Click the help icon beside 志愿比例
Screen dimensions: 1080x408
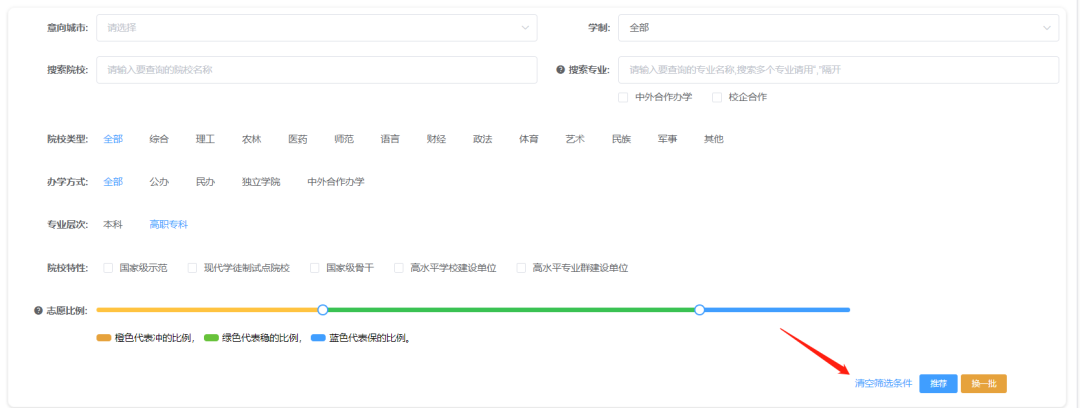[39, 310]
